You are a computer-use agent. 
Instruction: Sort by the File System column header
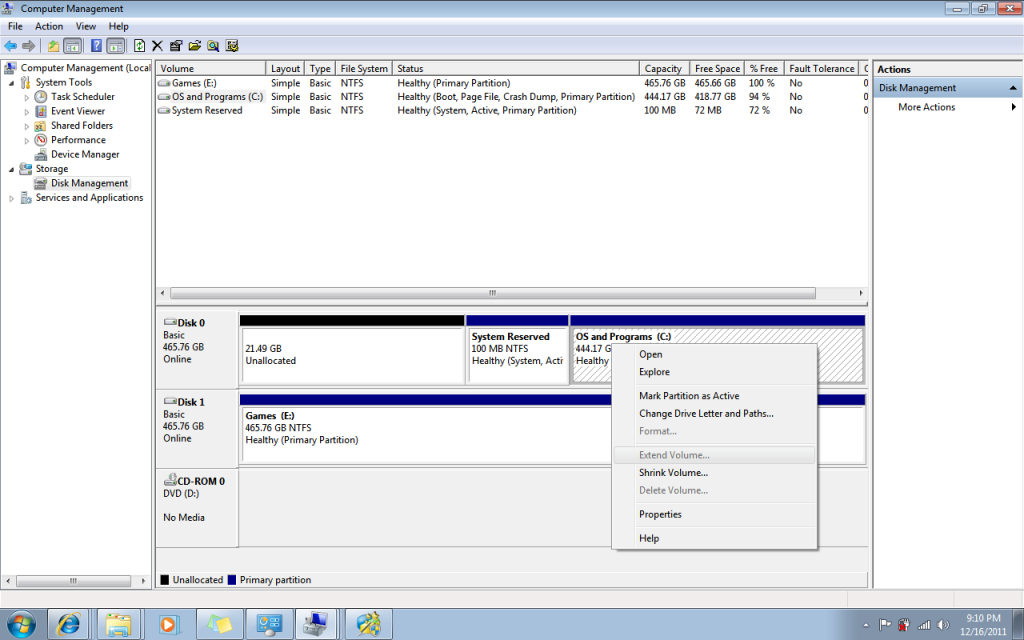(x=364, y=69)
